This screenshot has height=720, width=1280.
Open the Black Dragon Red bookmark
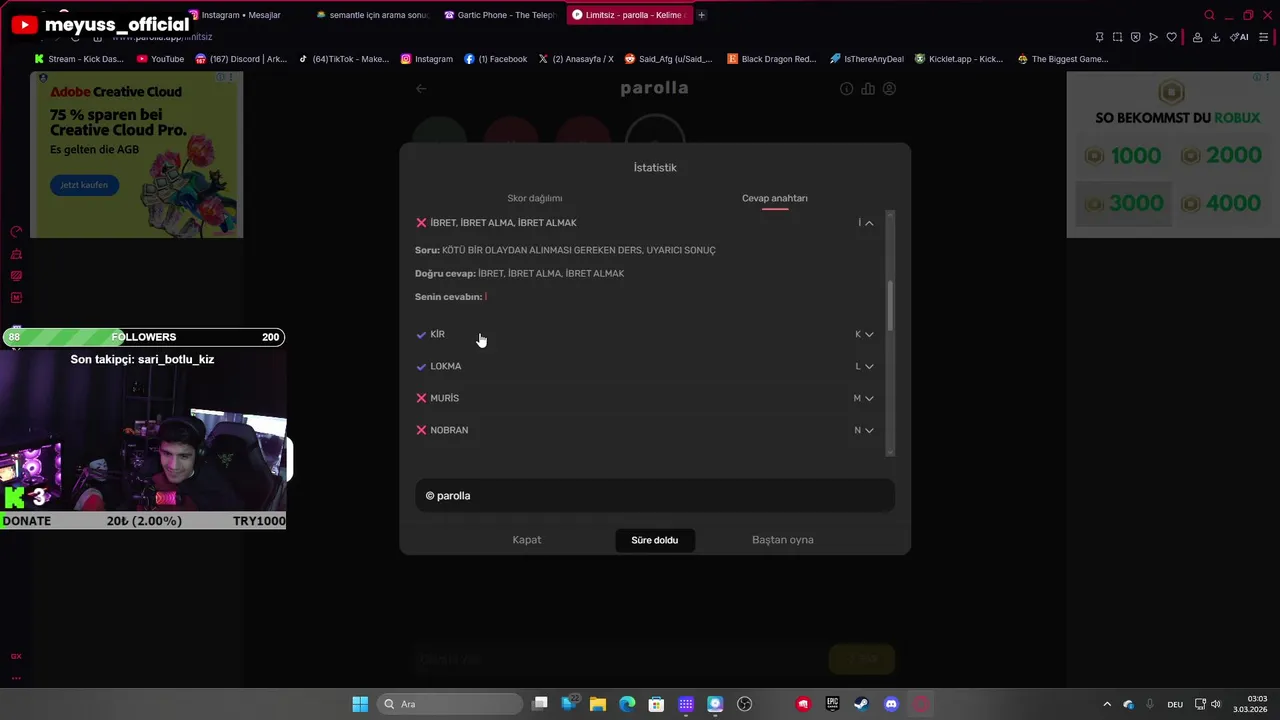tap(772, 59)
